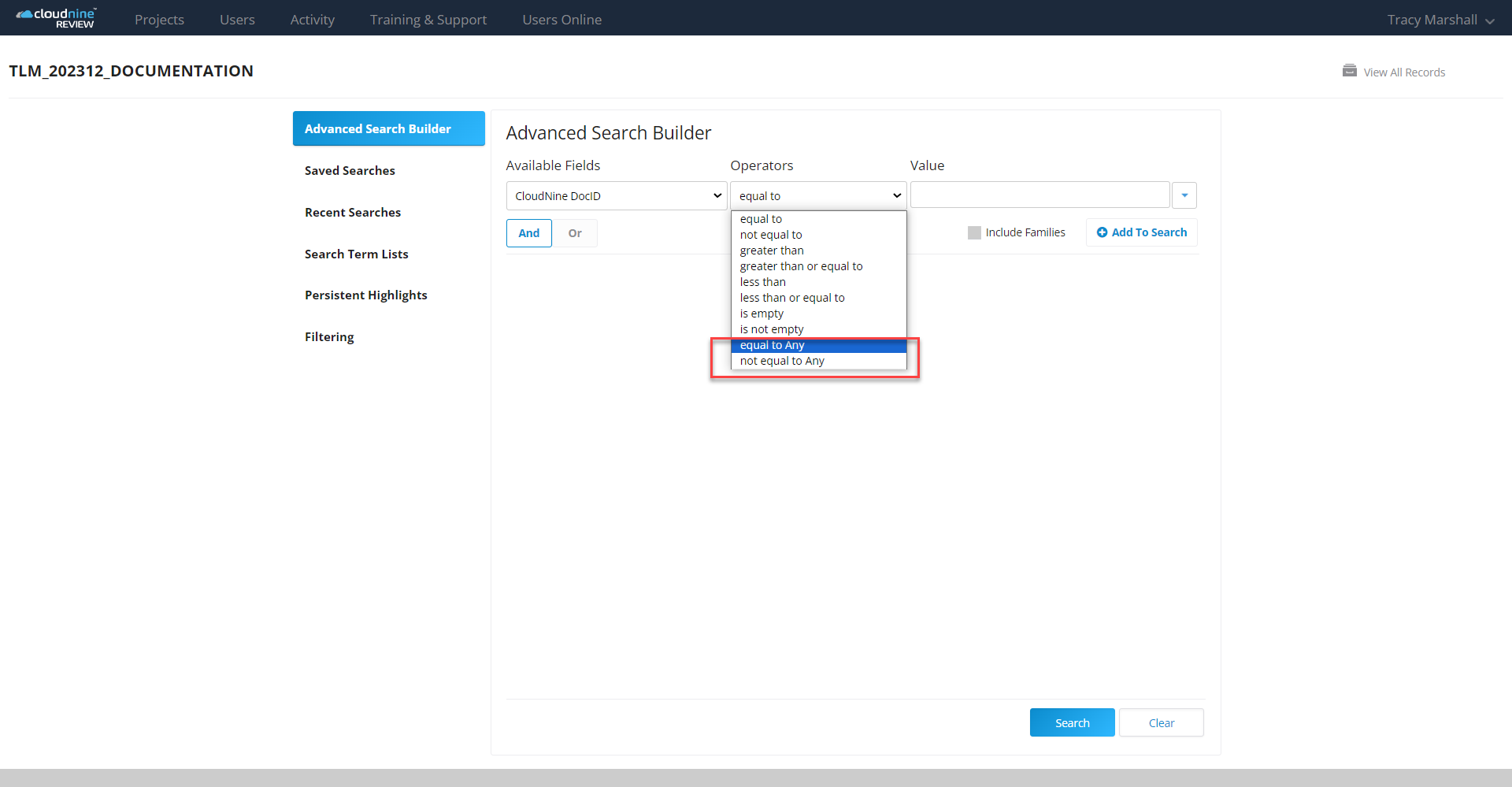Pick 'greater than or equal to' option
The height and width of the screenshot is (787, 1512).
pyautogui.click(x=819, y=266)
